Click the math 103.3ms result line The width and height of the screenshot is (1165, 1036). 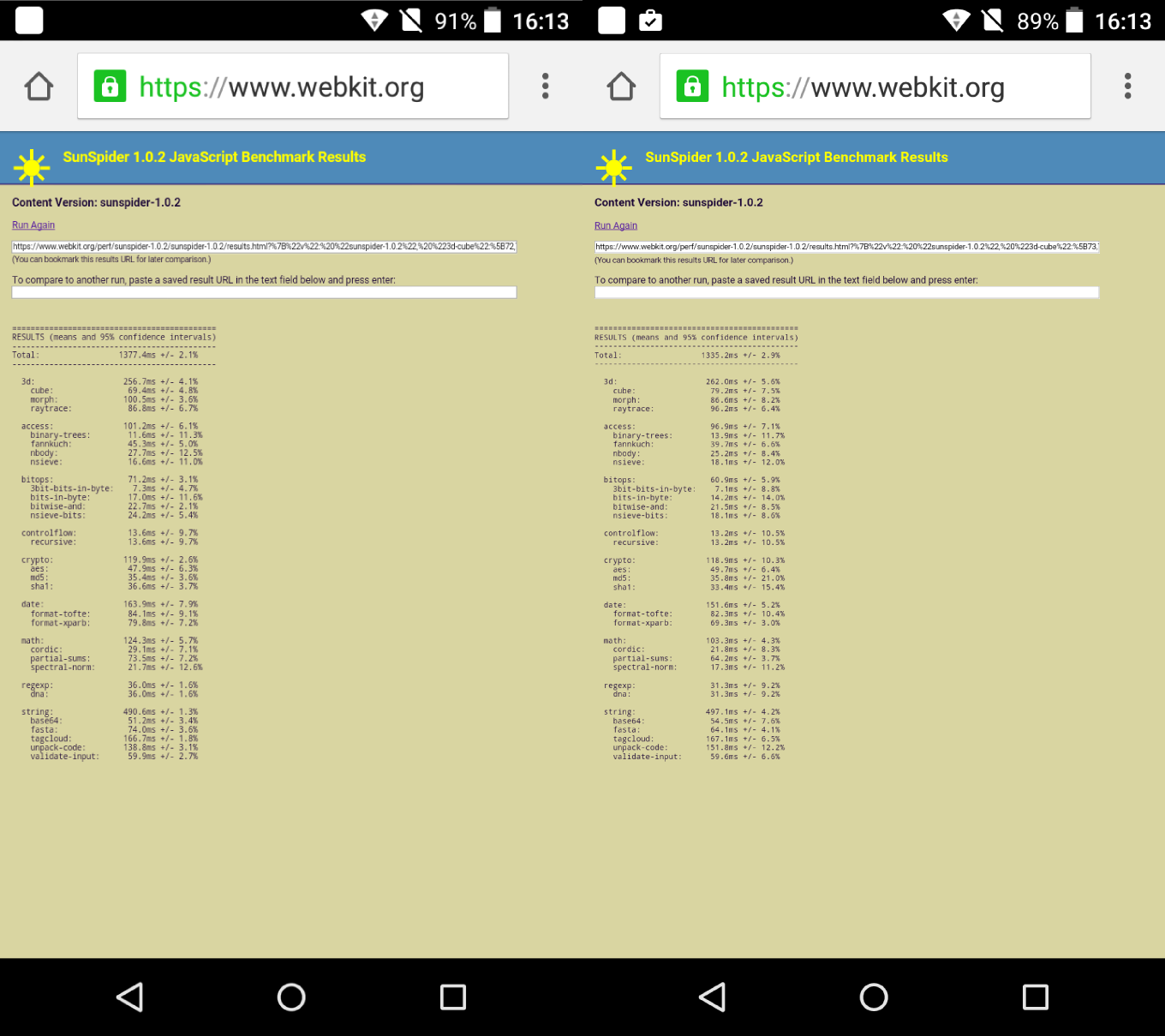pos(692,641)
